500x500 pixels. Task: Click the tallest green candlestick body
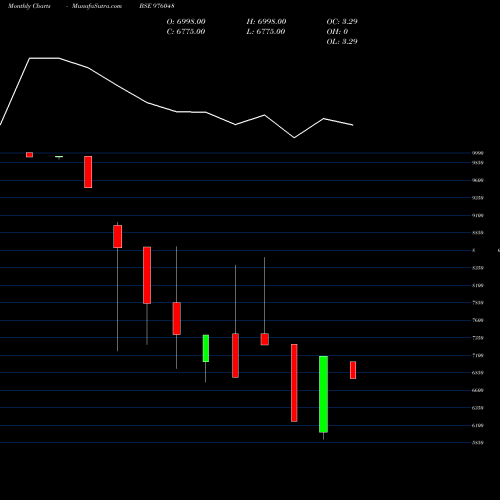[323, 394]
